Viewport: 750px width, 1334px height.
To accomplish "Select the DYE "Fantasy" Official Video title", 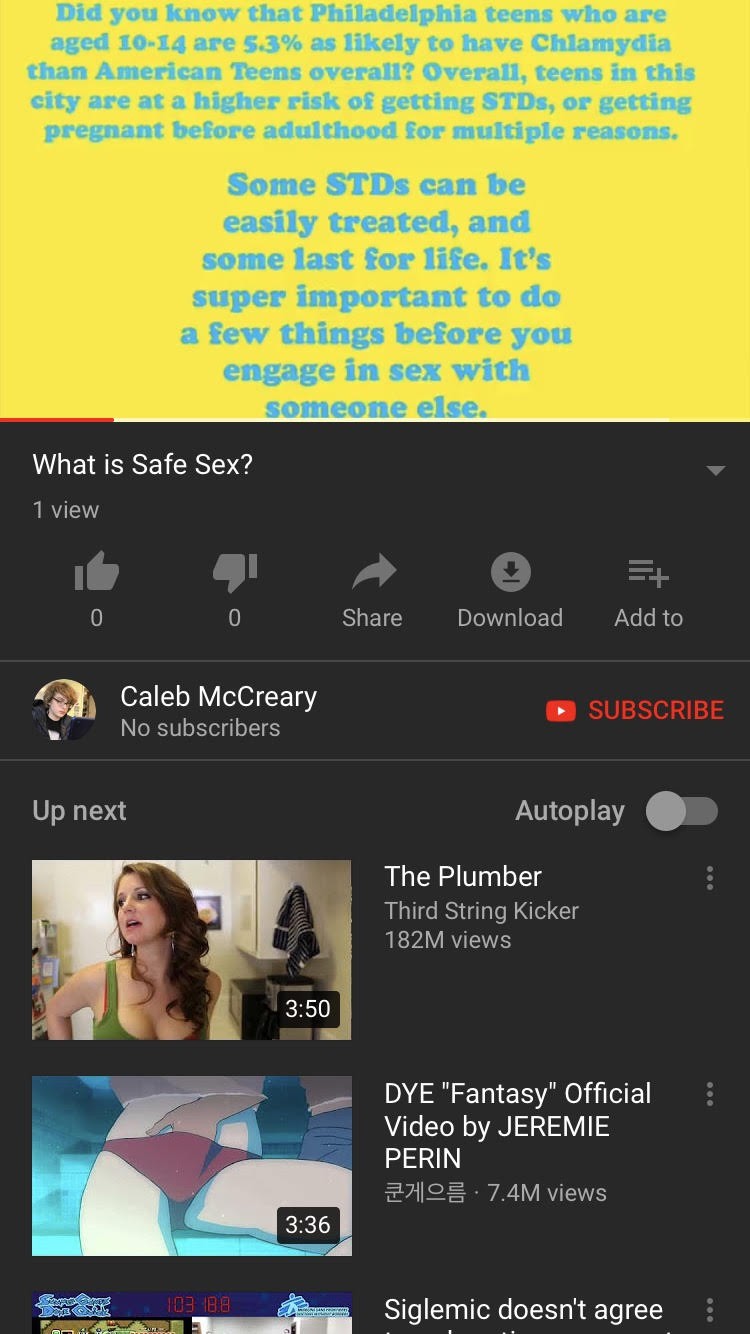I will pyautogui.click(x=518, y=1126).
